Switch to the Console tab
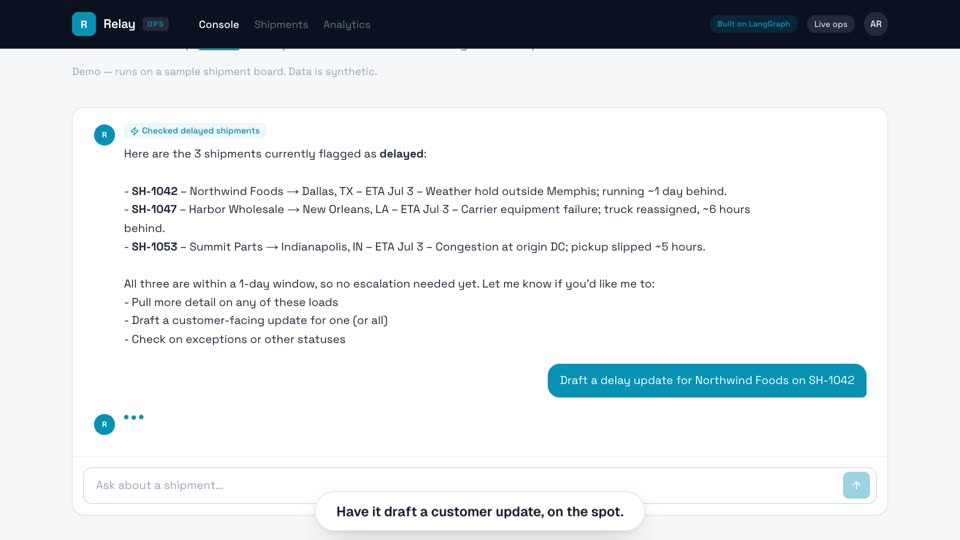The width and height of the screenshot is (960, 540). pyautogui.click(x=219, y=24)
